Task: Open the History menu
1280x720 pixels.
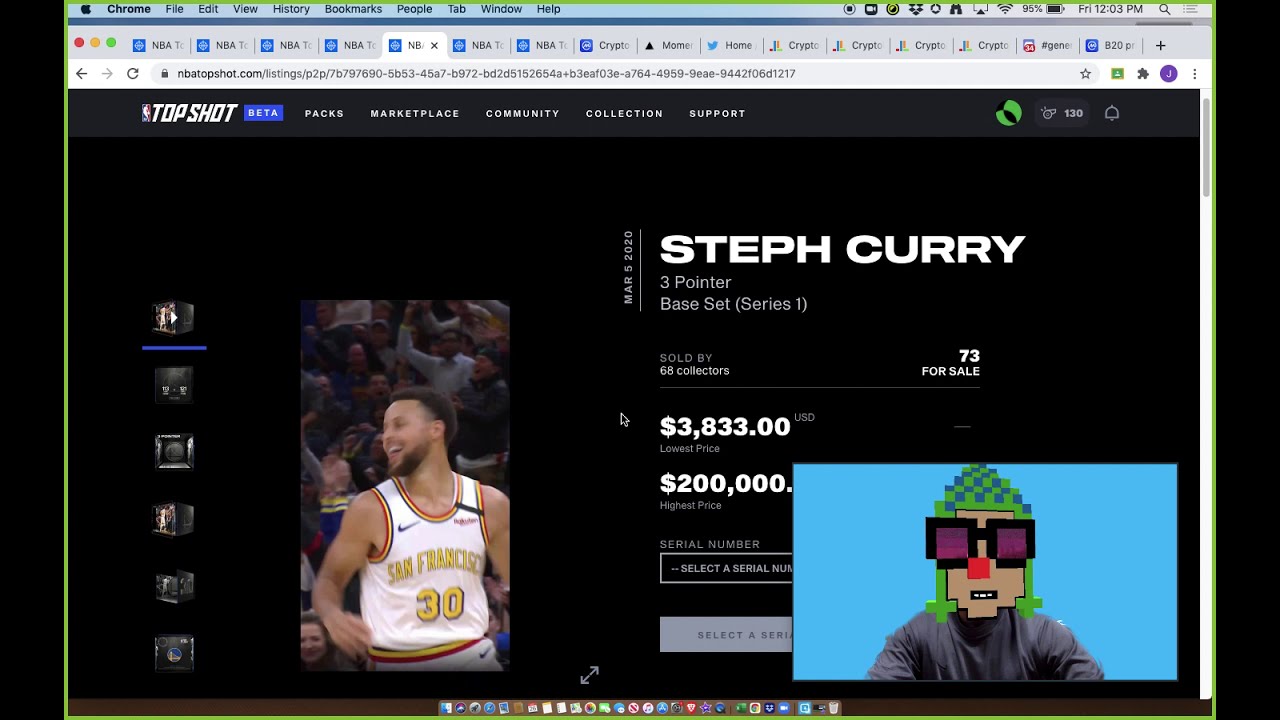Action: pos(291,9)
